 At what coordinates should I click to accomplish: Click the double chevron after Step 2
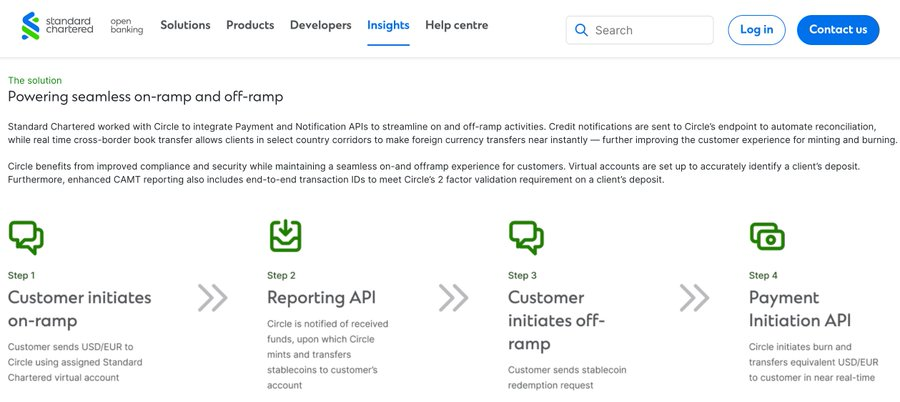pyautogui.click(x=453, y=297)
